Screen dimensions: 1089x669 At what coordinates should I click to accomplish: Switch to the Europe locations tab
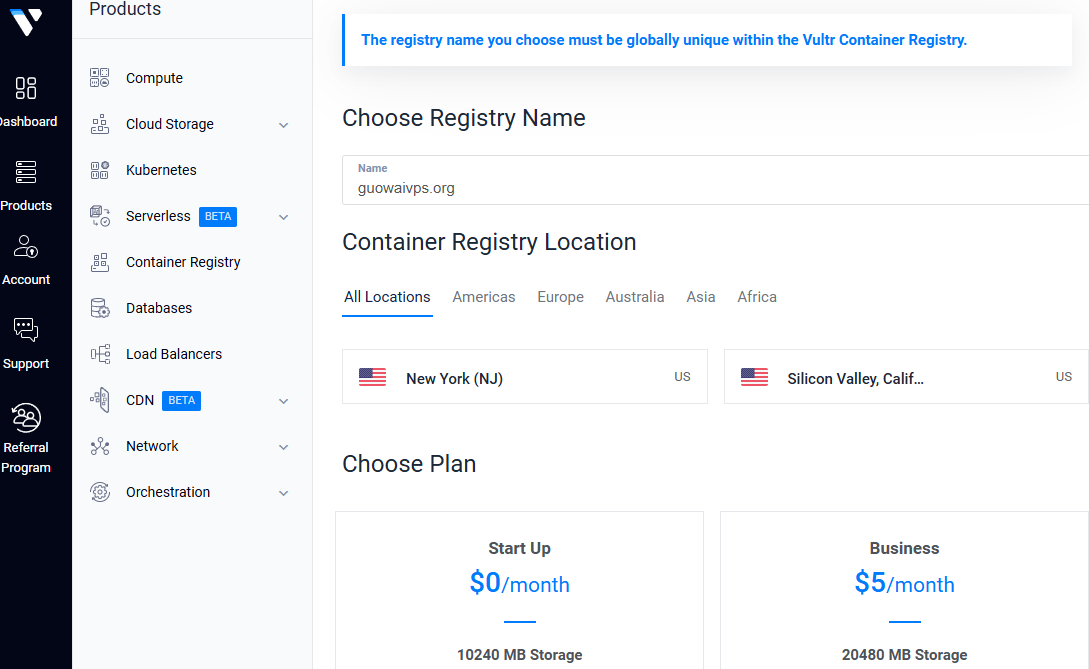click(560, 297)
